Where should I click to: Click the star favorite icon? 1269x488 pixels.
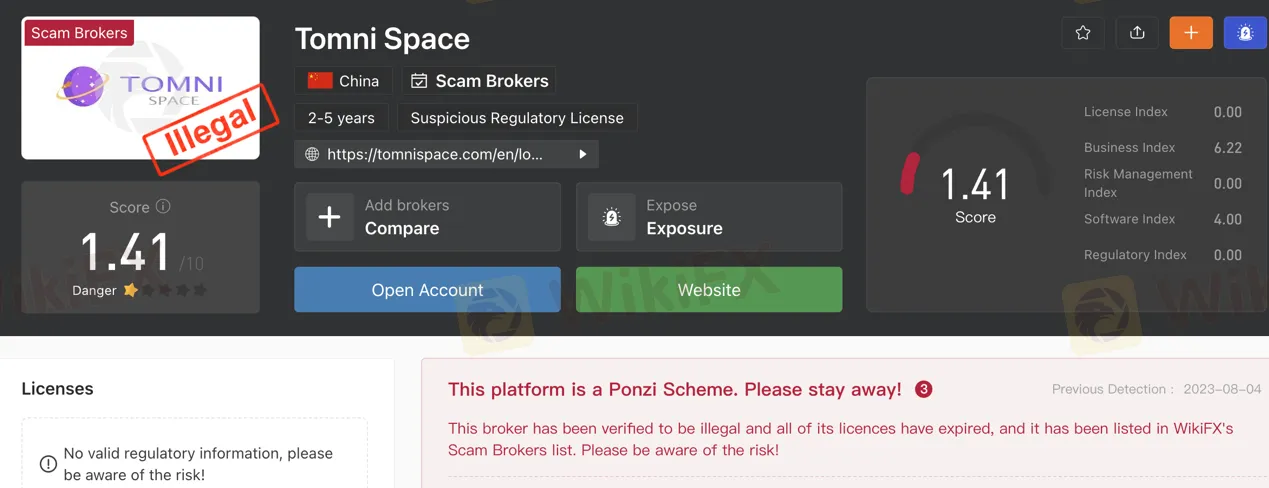[x=1083, y=33]
